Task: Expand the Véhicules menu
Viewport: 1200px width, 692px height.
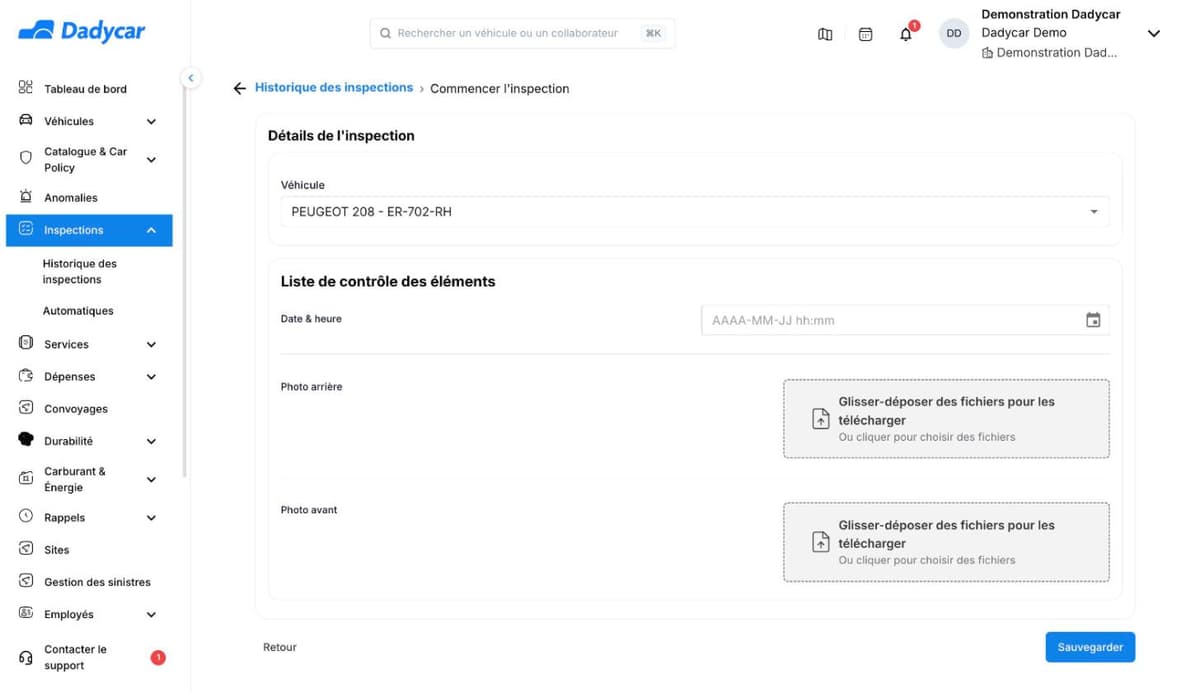Action: (x=151, y=122)
